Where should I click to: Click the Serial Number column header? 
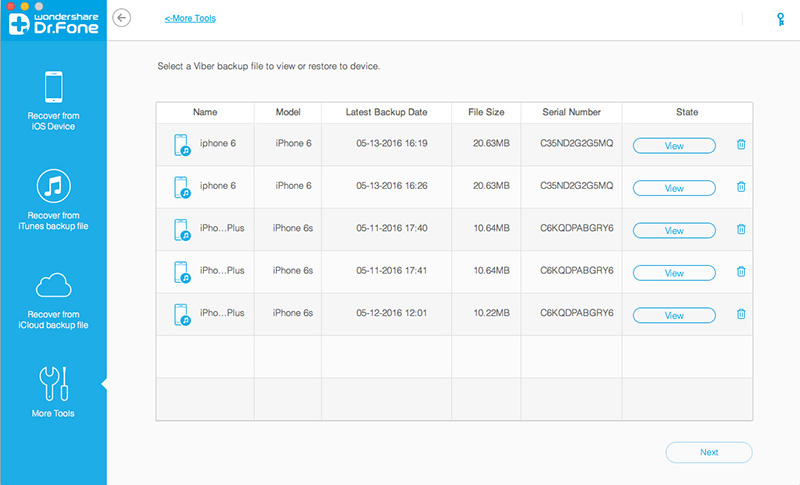[571, 112]
